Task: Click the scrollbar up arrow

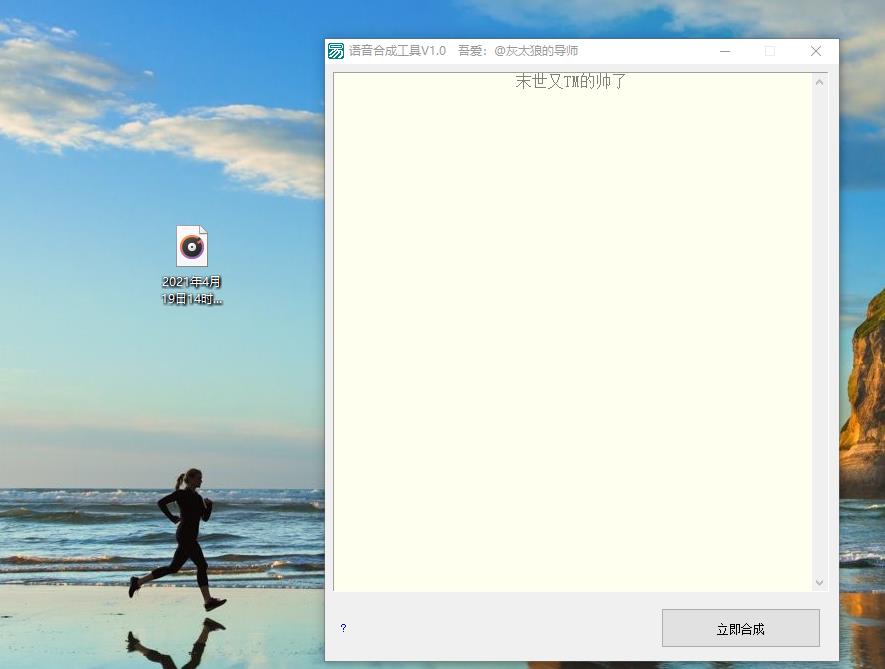Action: (820, 82)
